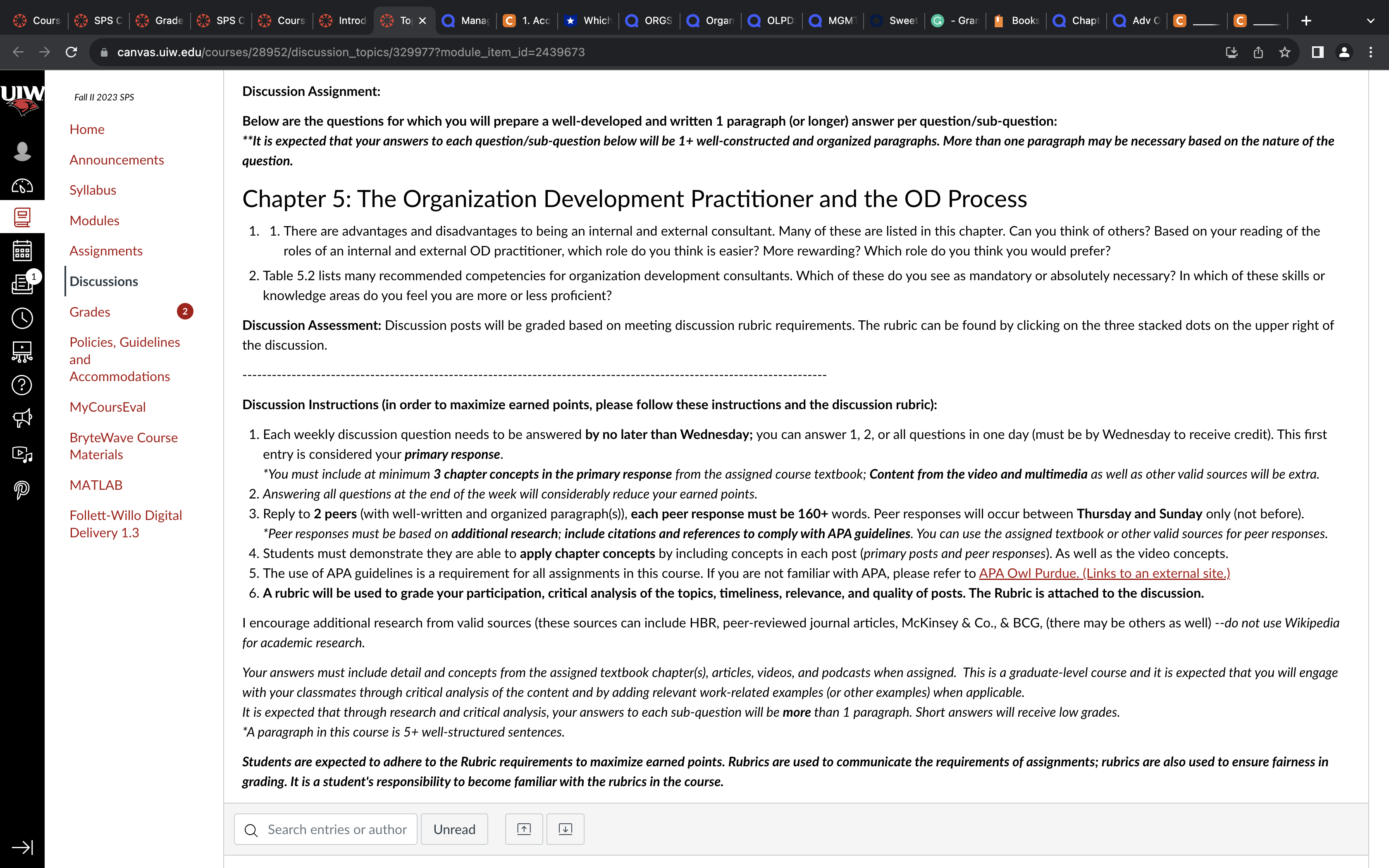Open Assignments in course menu
The image size is (1389, 868).
click(x=105, y=251)
